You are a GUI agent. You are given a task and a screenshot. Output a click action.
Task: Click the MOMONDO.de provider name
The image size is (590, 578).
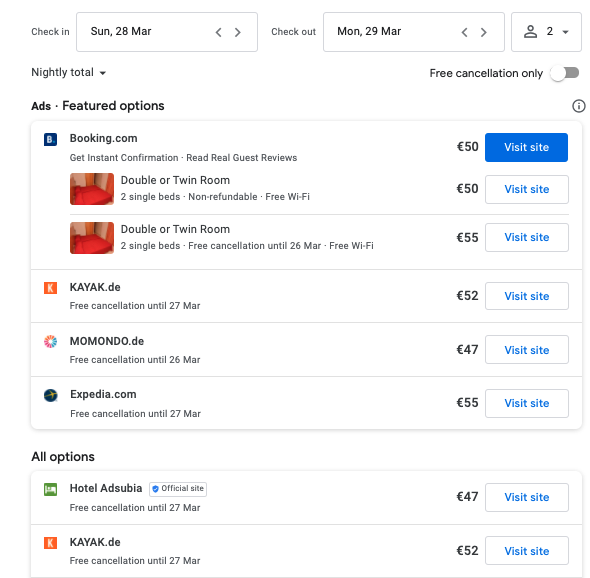pos(107,341)
